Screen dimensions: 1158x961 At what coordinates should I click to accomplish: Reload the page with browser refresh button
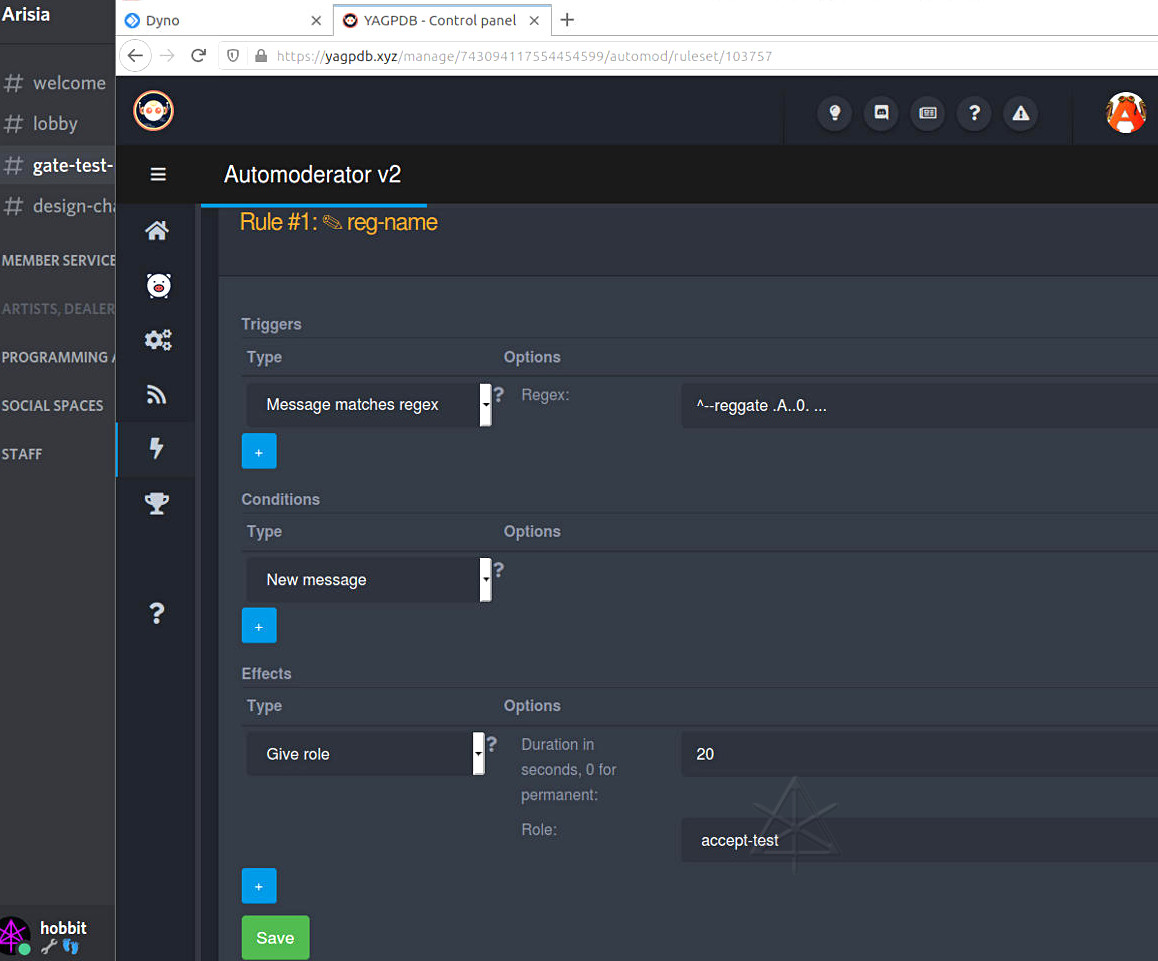[199, 56]
